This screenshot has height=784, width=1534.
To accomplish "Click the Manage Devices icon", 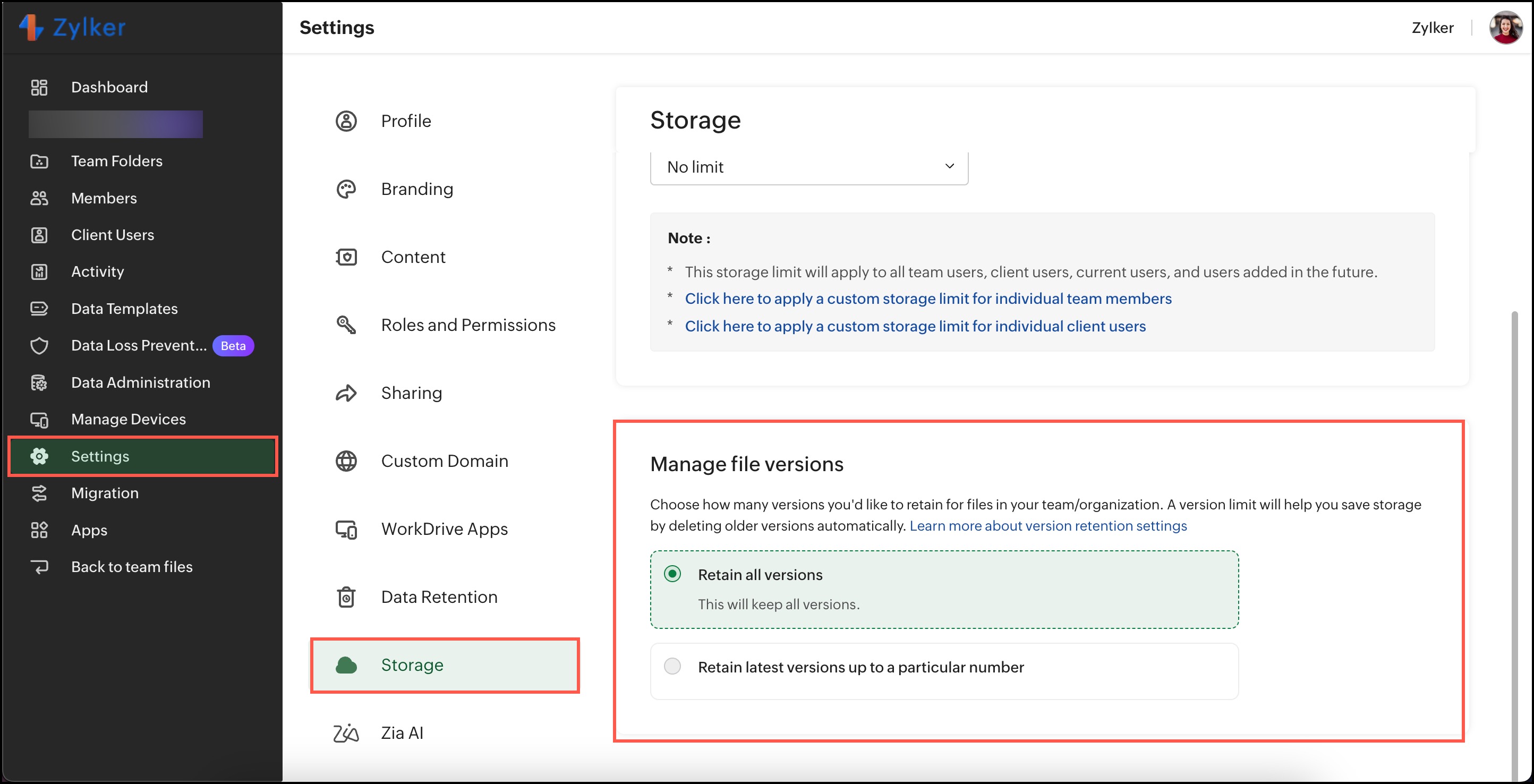I will 39,420.
